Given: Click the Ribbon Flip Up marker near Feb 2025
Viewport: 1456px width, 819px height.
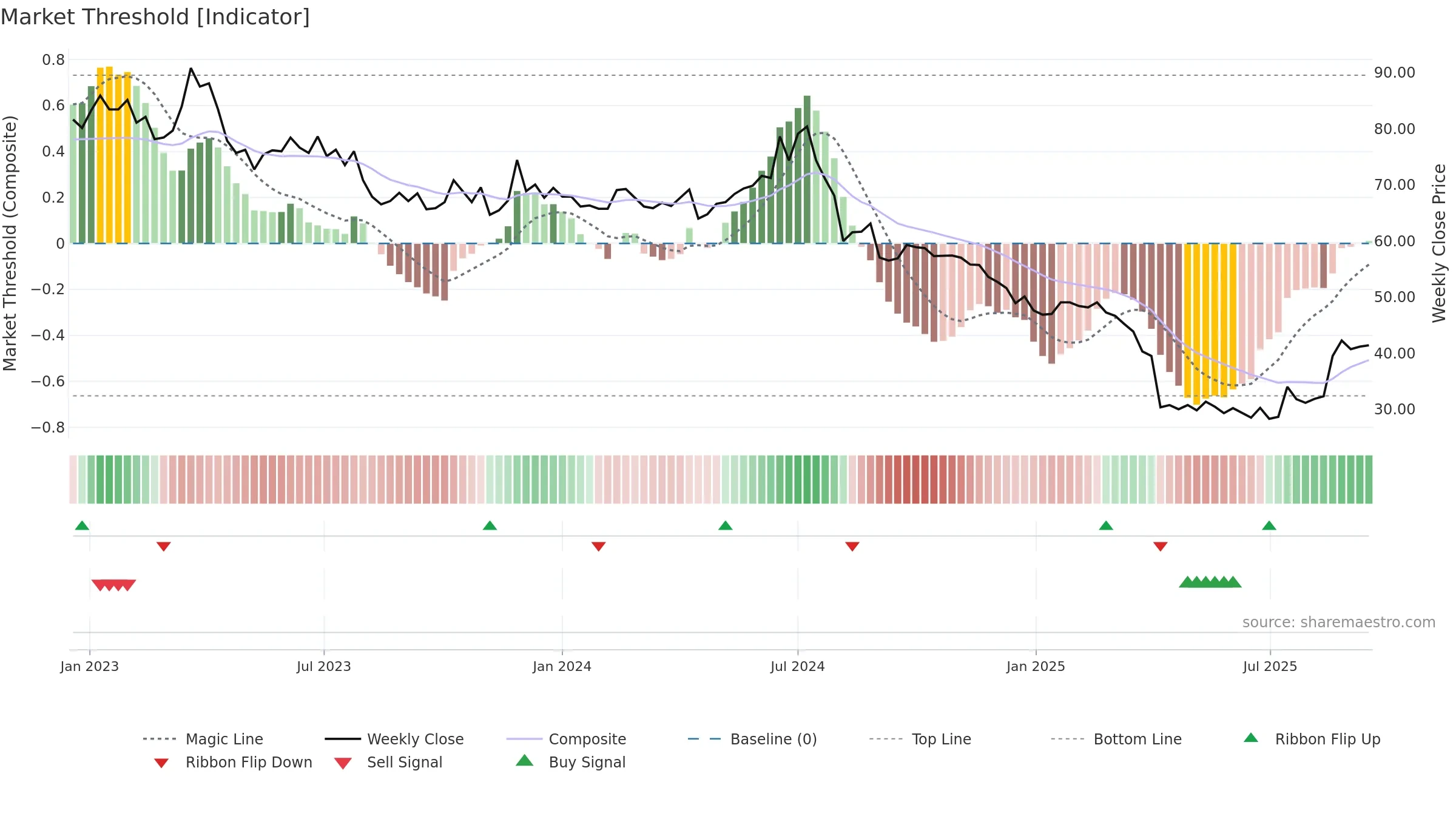Looking at the screenshot, I should 1106,525.
